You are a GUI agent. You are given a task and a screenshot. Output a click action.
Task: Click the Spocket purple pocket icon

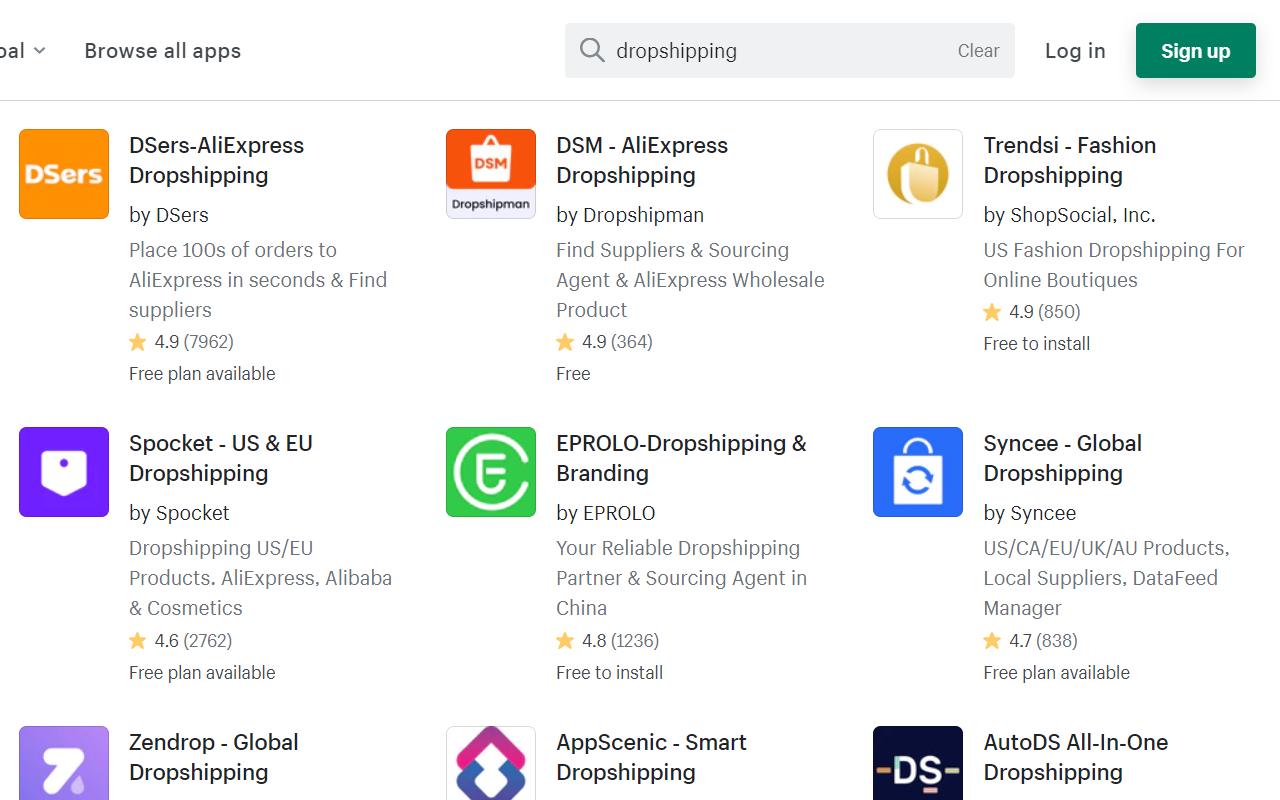[x=63, y=471]
